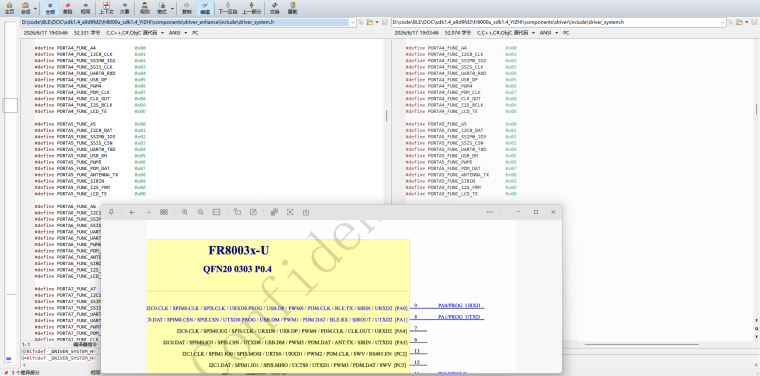Screen dimensions: 760x376
Task: Click fit-to-width icon in image viewer
Action: (x=217, y=212)
